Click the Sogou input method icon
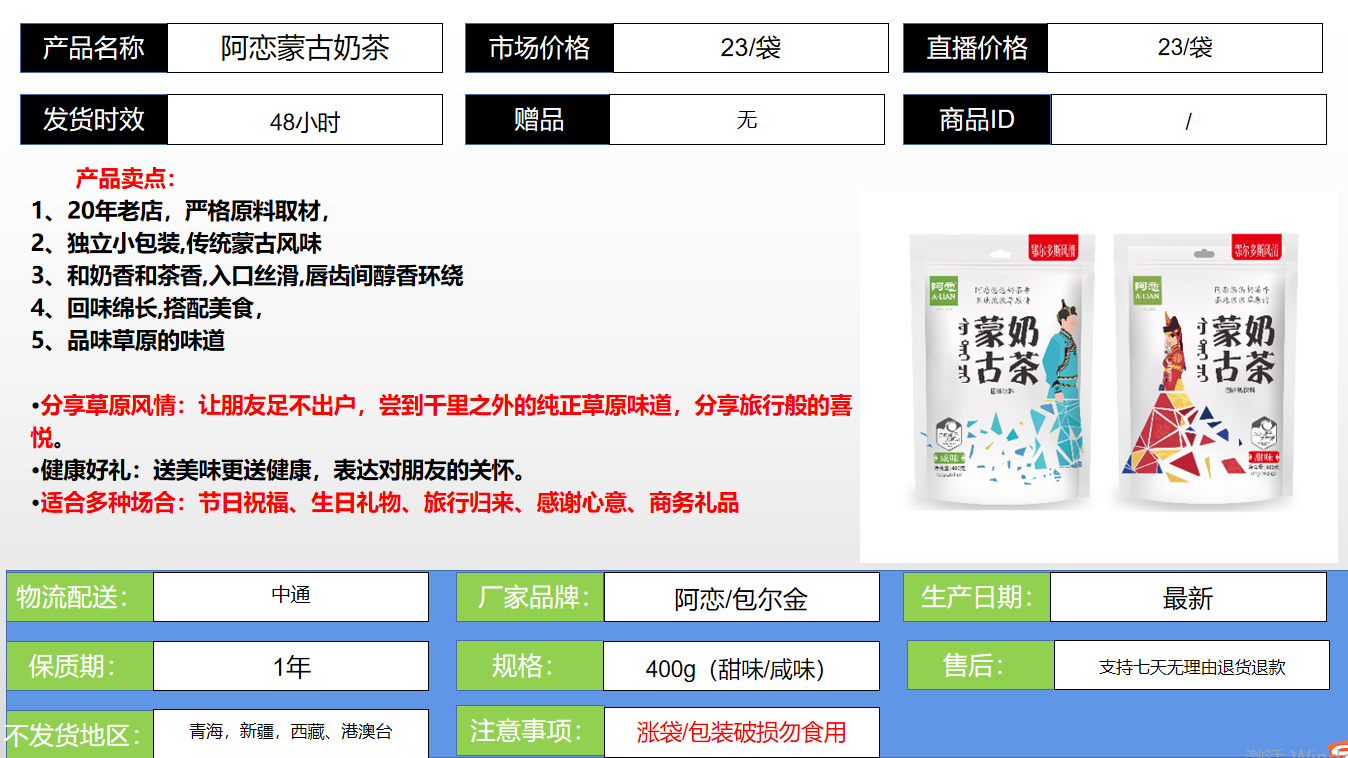The height and width of the screenshot is (758, 1348). click(1336, 750)
